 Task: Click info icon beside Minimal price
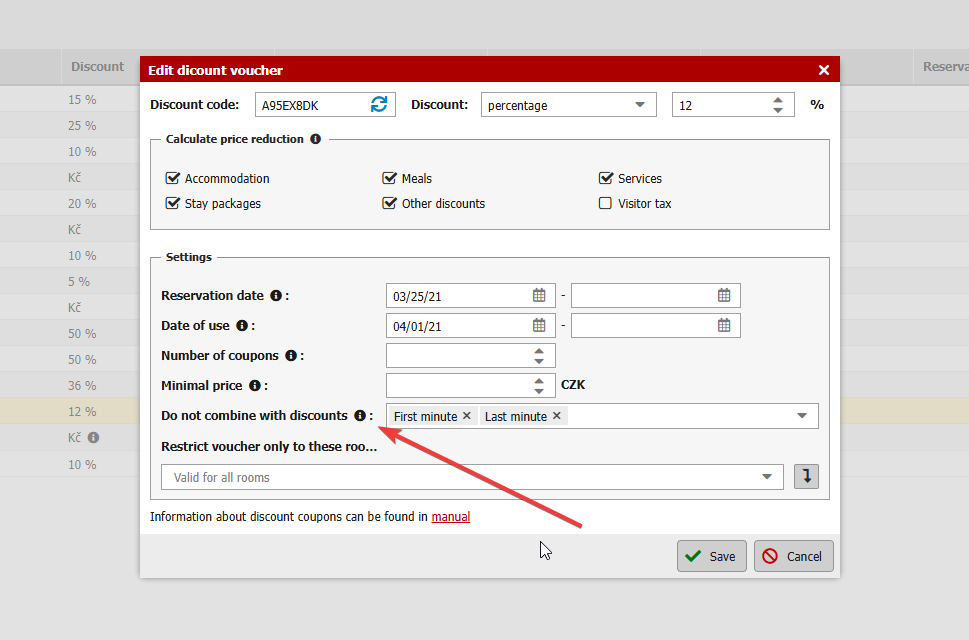(255, 385)
